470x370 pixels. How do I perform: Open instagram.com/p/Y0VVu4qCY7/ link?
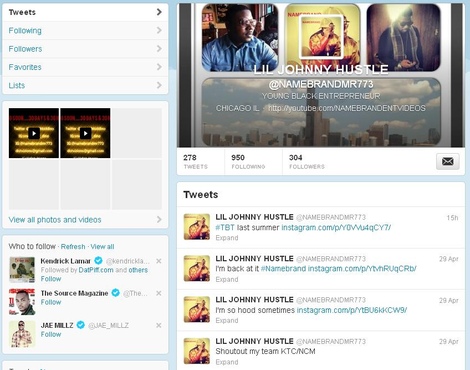point(336,228)
